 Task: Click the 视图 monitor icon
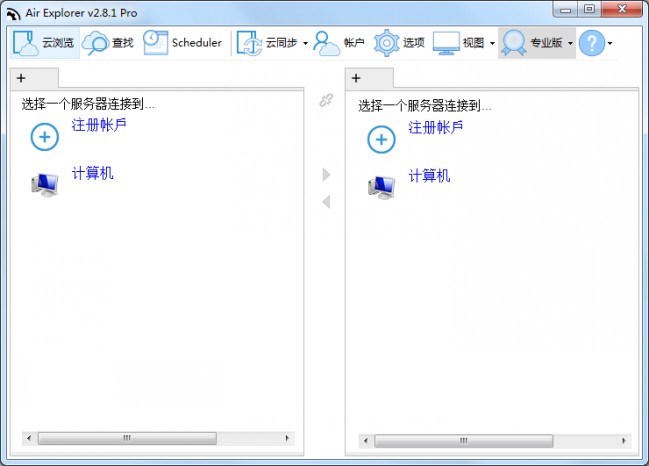click(x=446, y=43)
